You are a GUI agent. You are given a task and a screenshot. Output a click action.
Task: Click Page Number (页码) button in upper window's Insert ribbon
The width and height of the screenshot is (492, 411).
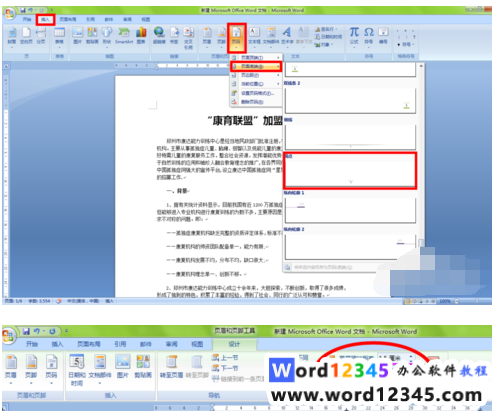pyautogui.click(x=236, y=37)
